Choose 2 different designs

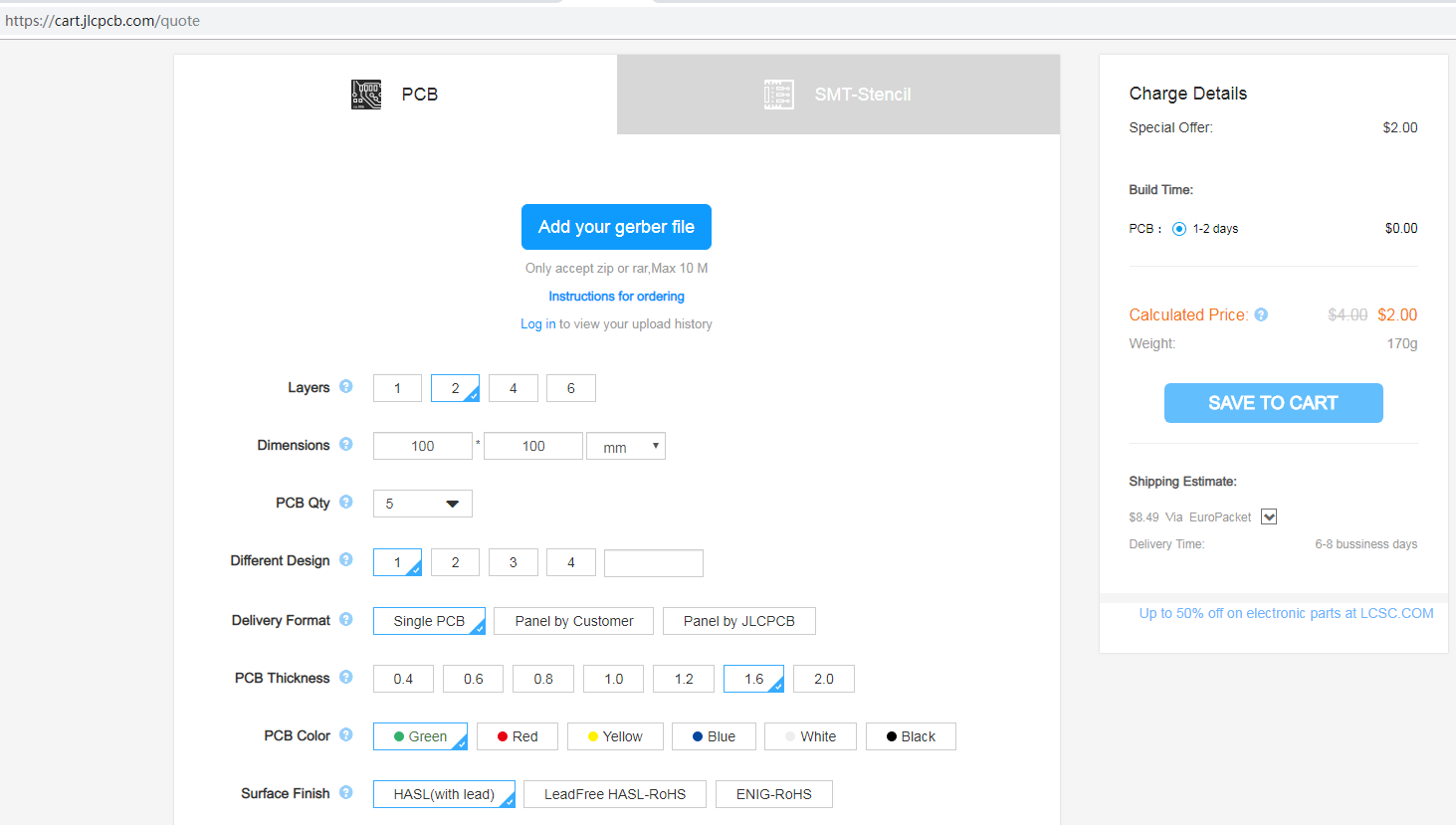(x=455, y=562)
